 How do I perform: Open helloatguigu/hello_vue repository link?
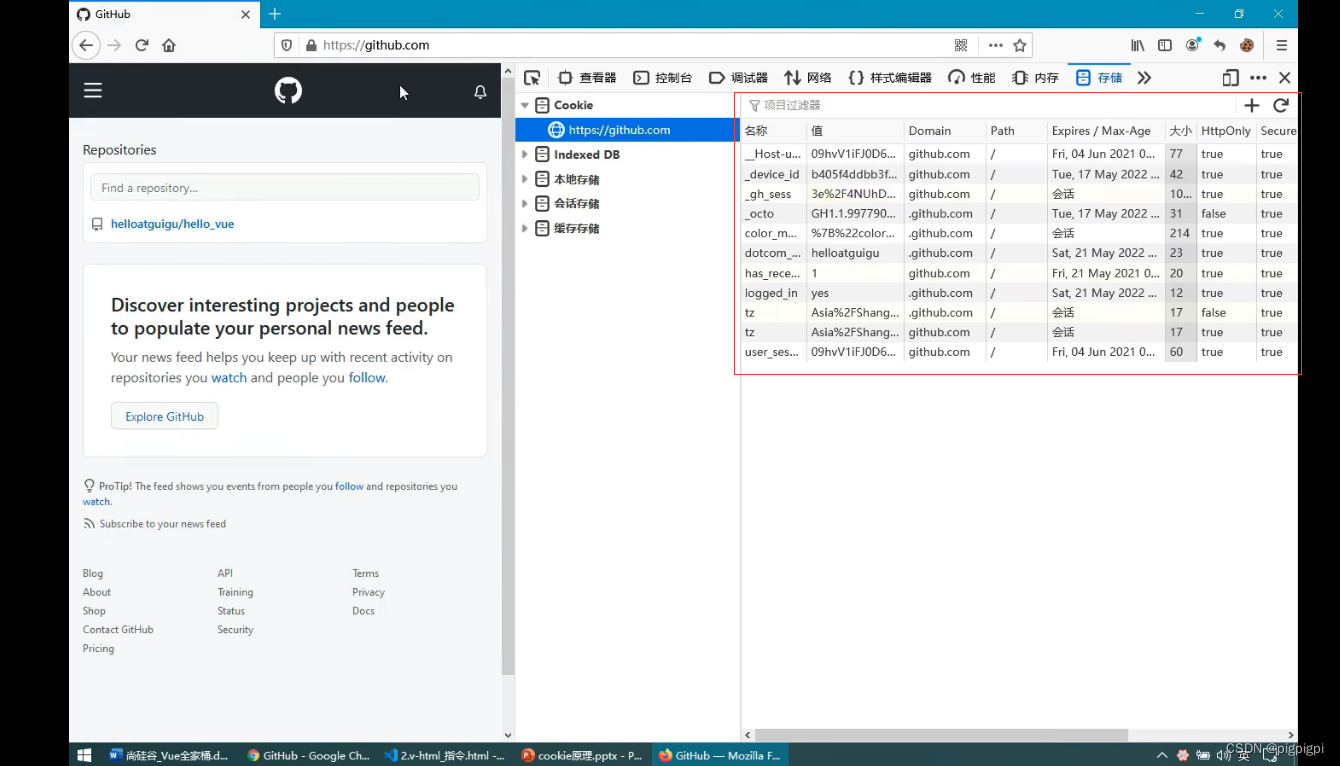[x=172, y=224]
